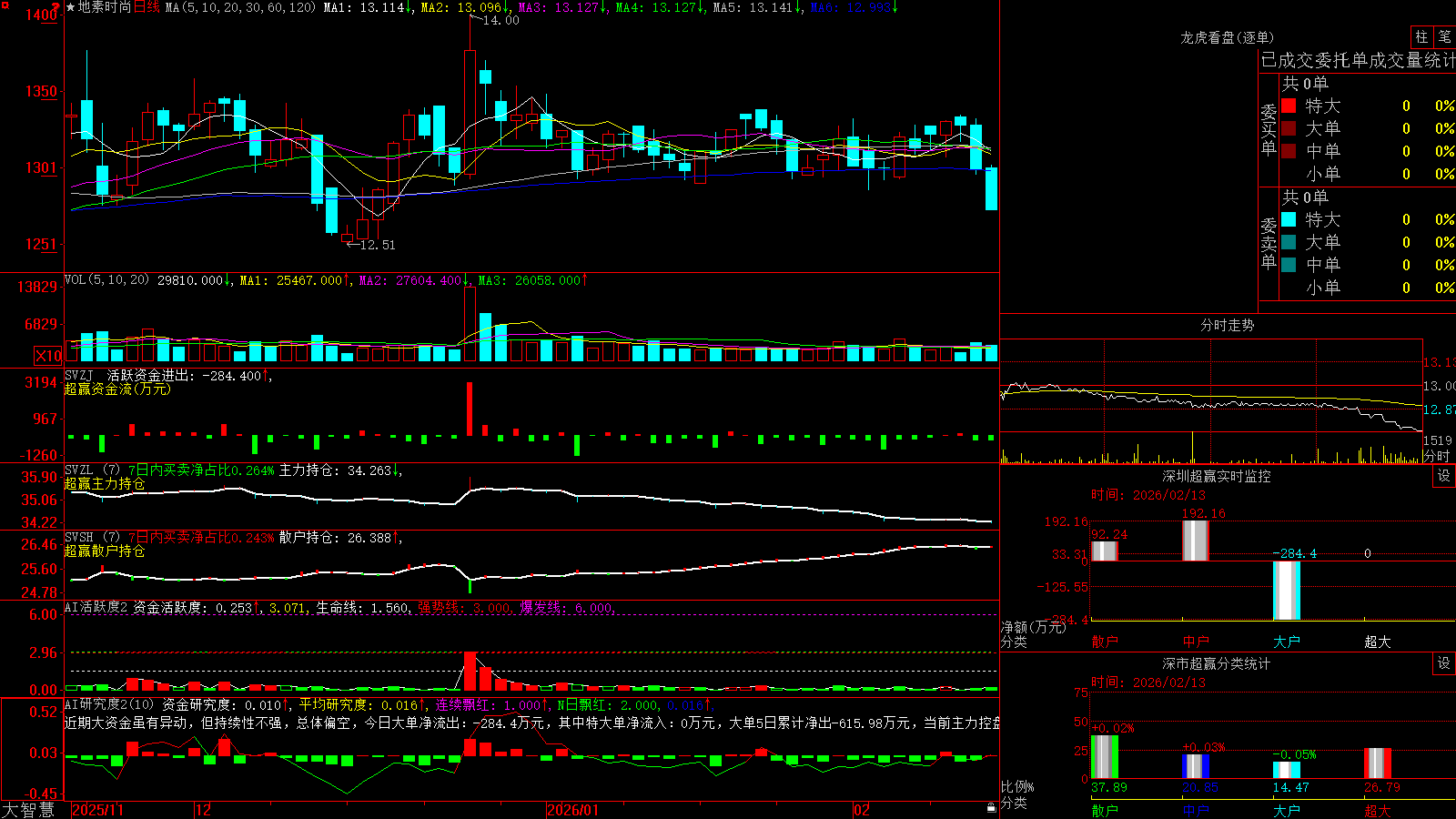
Task: Click the star icon before 地素时尚
Action: (70, 7)
